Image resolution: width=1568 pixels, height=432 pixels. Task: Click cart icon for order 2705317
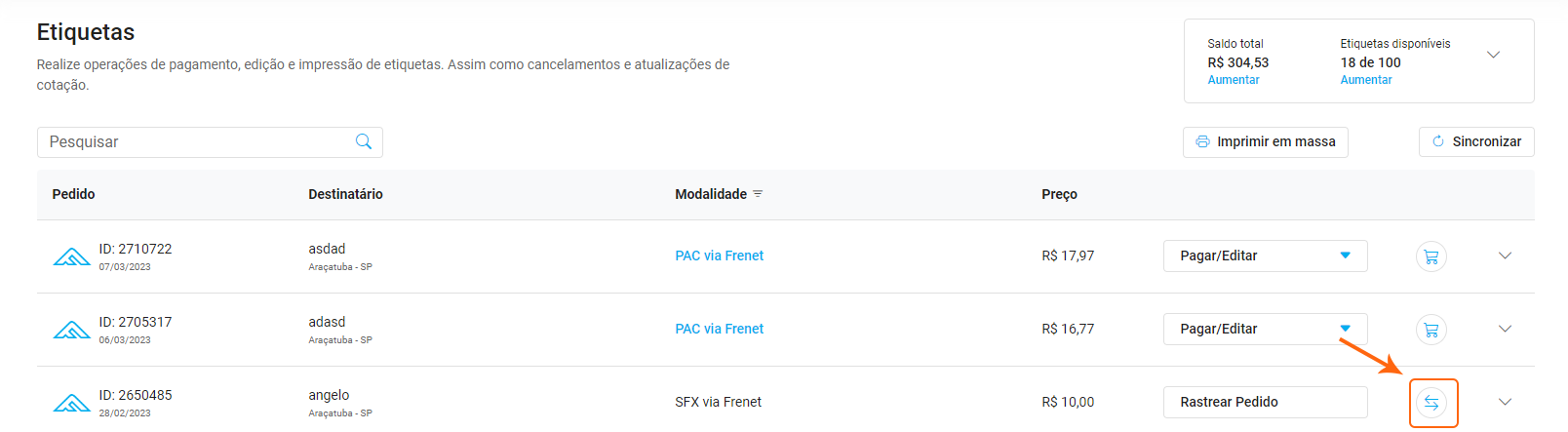click(x=1431, y=330)
